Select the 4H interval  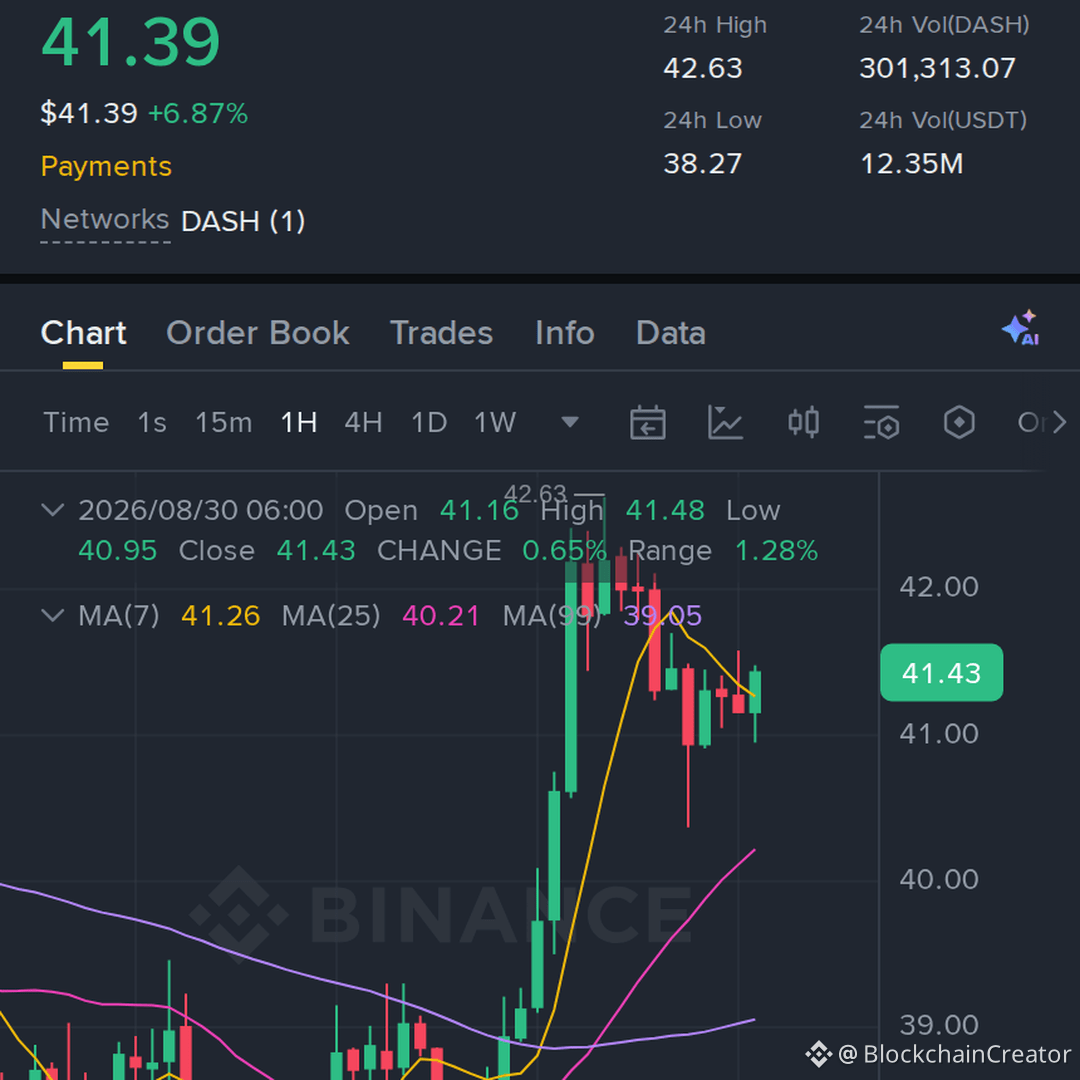(x=364, y=422)
